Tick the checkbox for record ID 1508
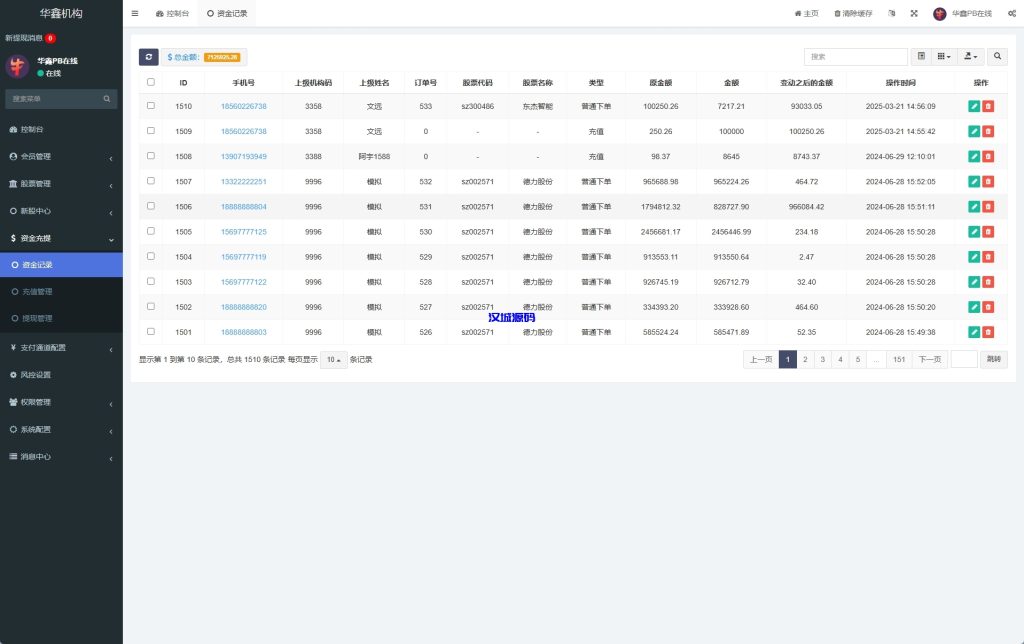 click(151, 156)
